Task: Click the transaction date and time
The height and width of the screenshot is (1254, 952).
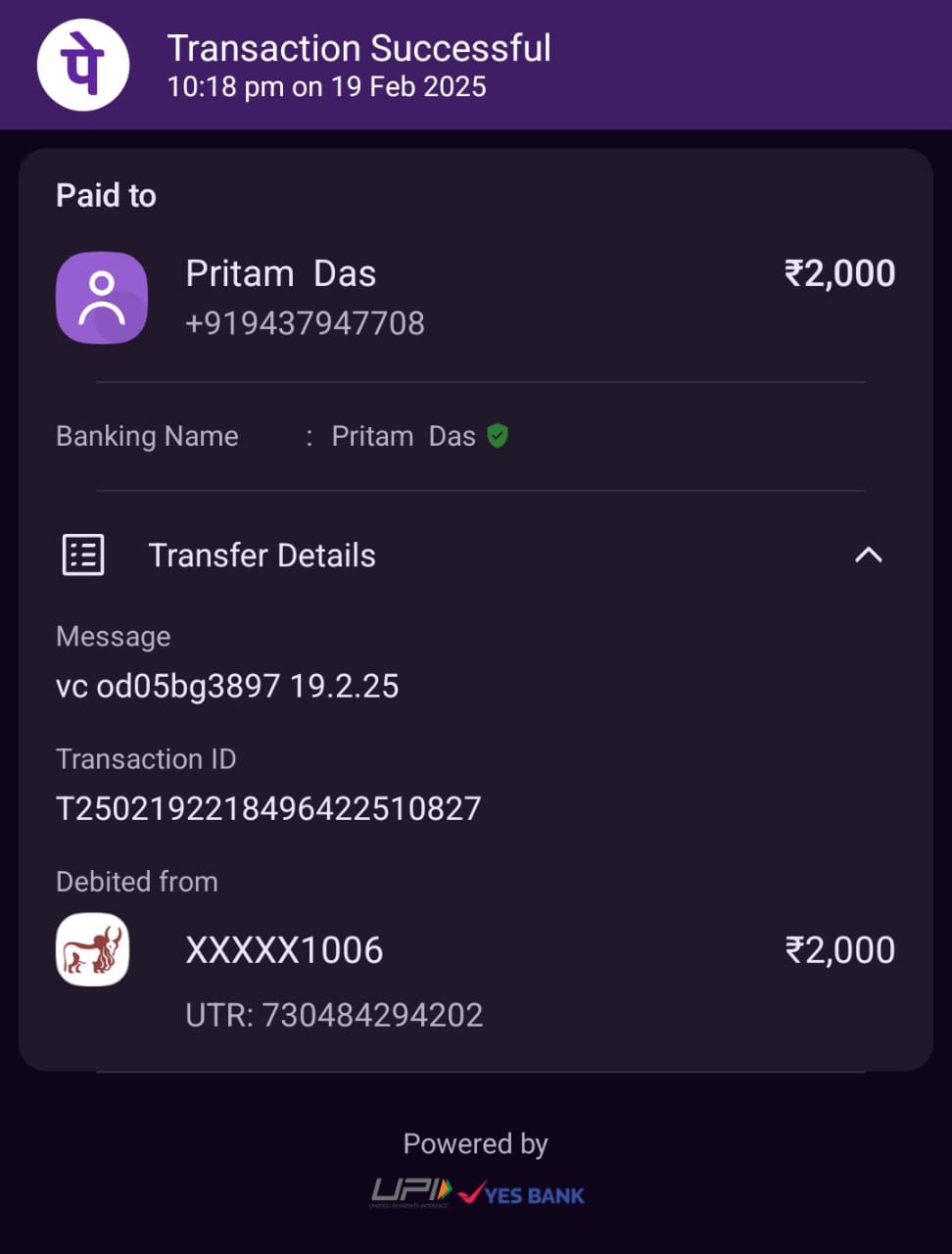Action: coord(326,87)
